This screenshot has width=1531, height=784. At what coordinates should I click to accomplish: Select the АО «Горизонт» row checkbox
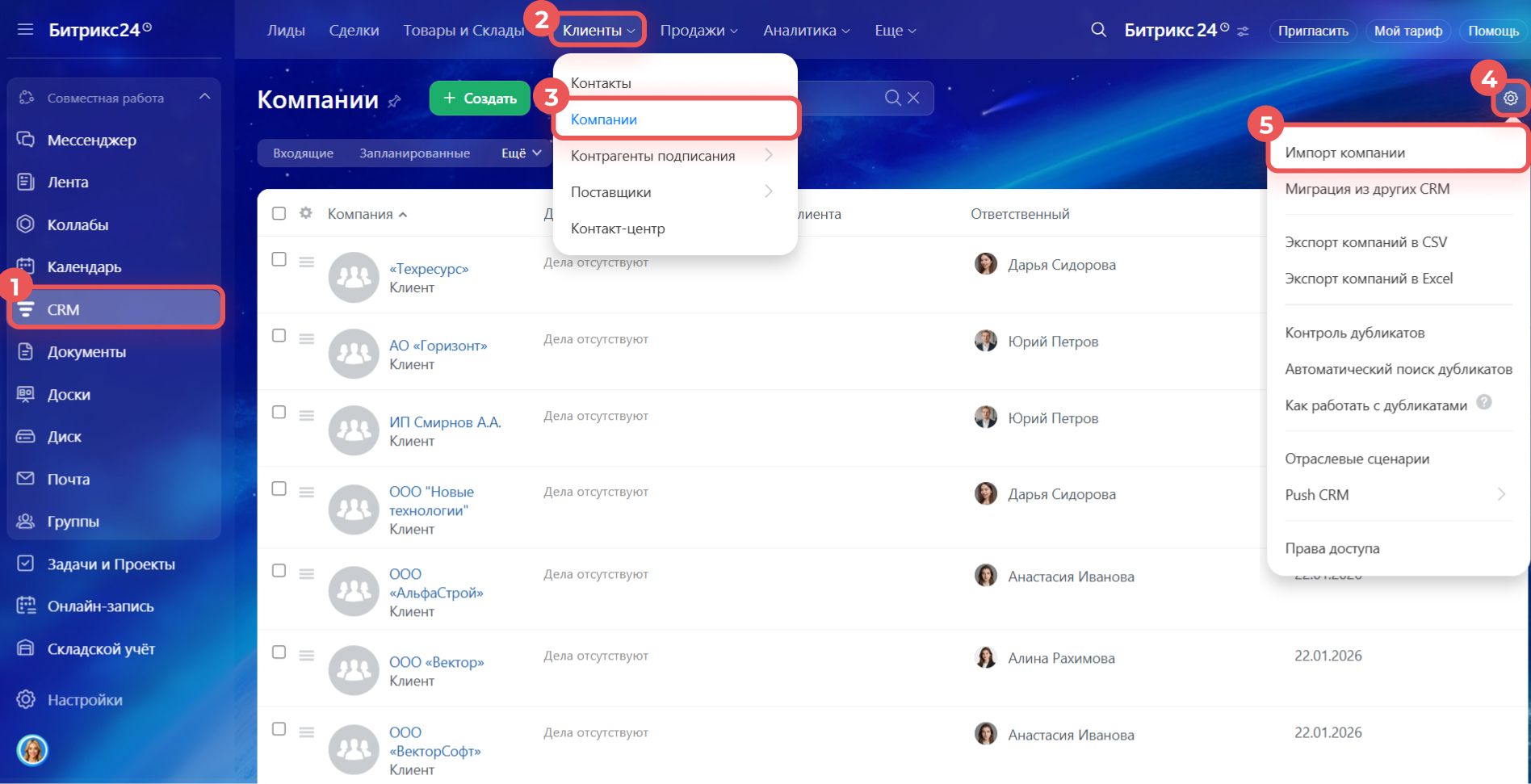pos(279,336)
